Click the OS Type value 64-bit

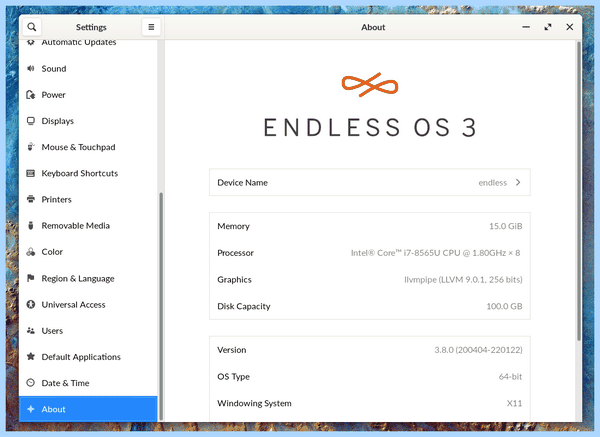click(x=510, y=377)
